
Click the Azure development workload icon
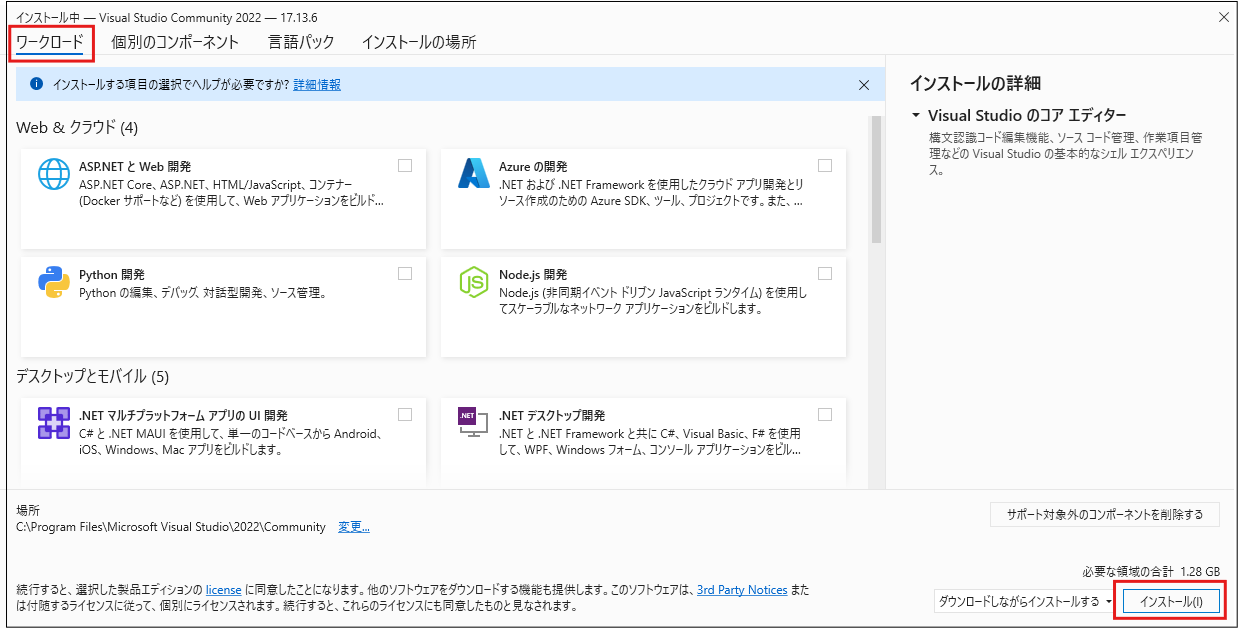pos(472,174)
